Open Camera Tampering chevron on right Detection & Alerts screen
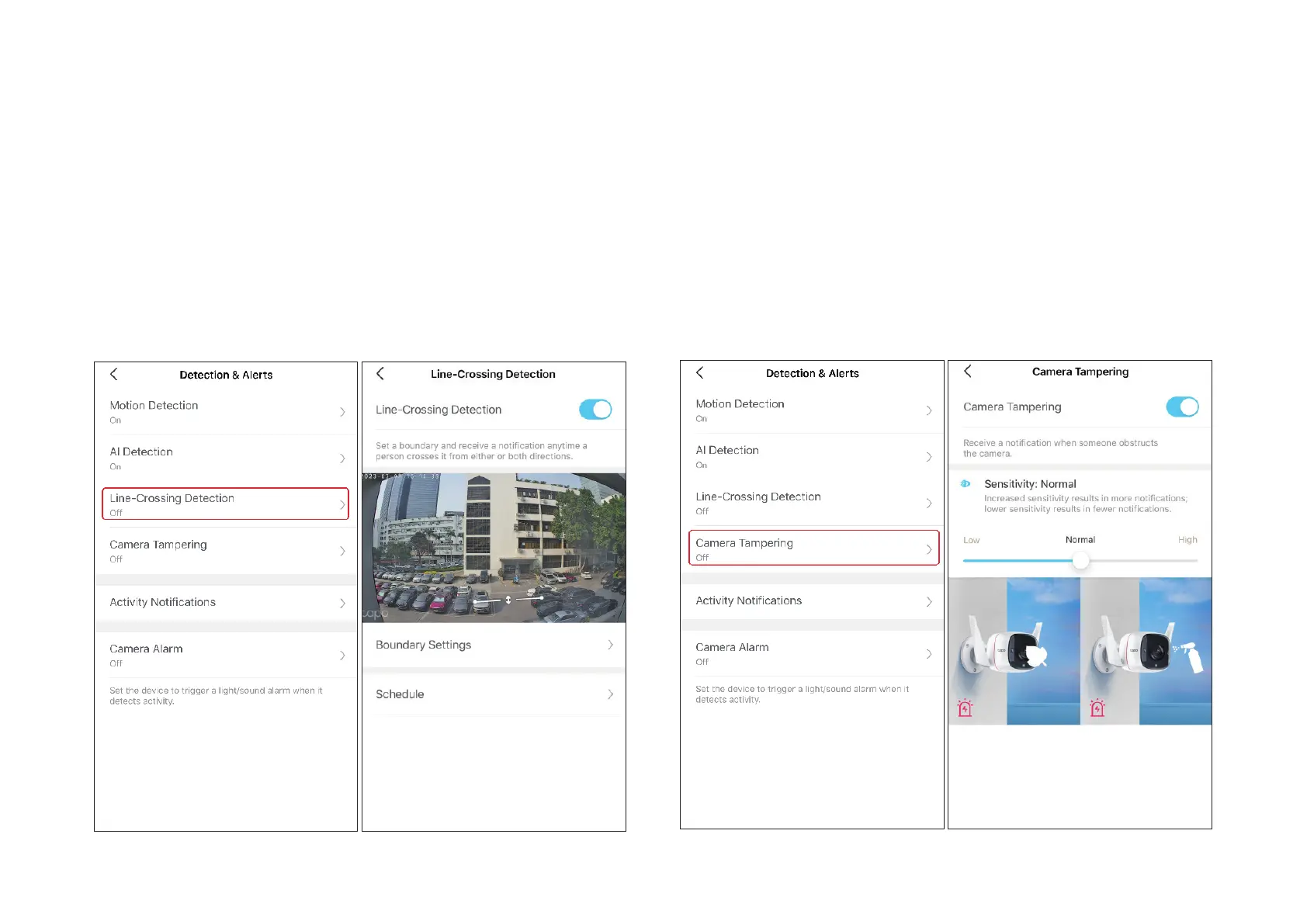1307x924 pixels. [929, 549]
